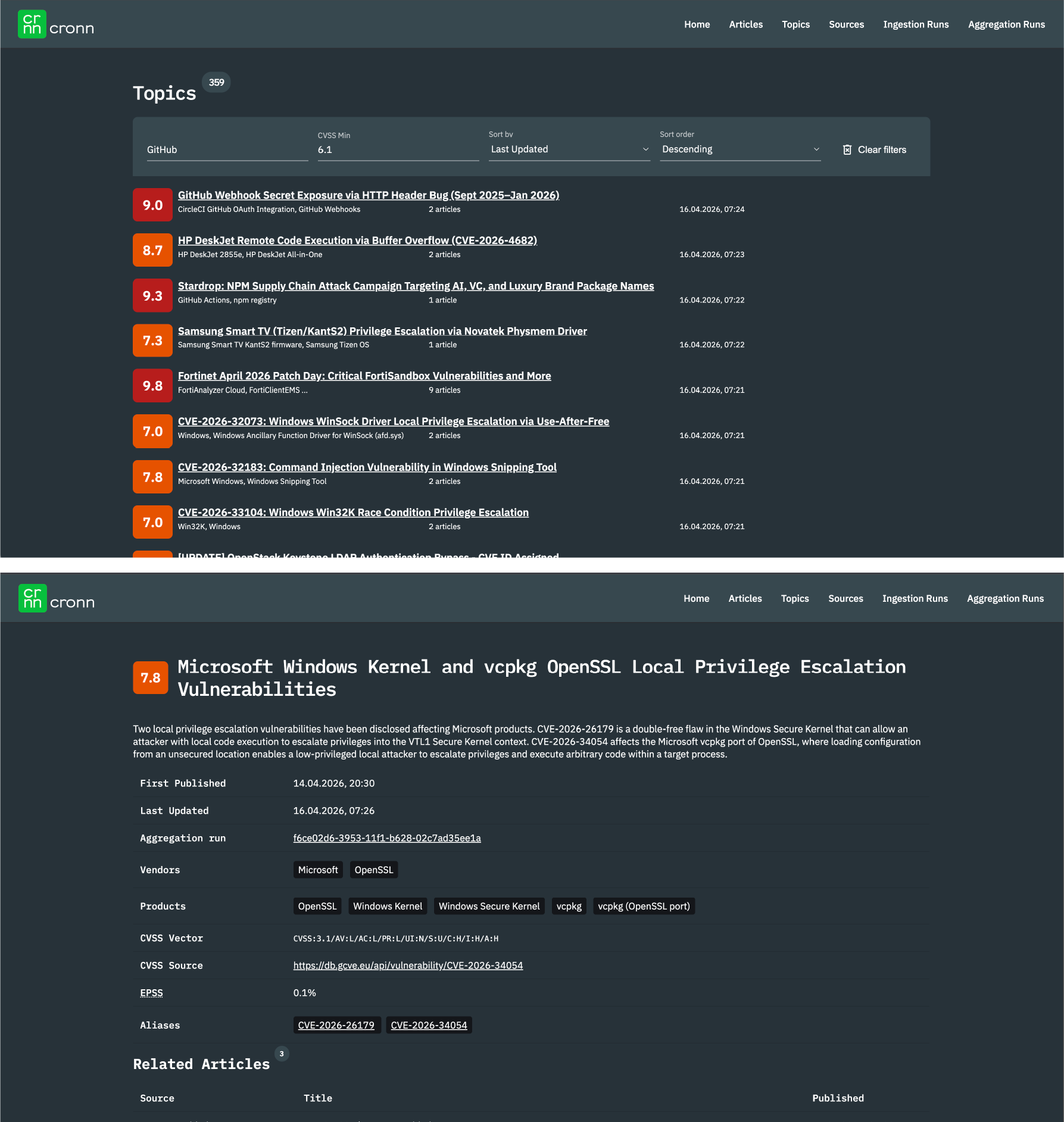Click the OpenSSL product tag

[x=317, y=906]
